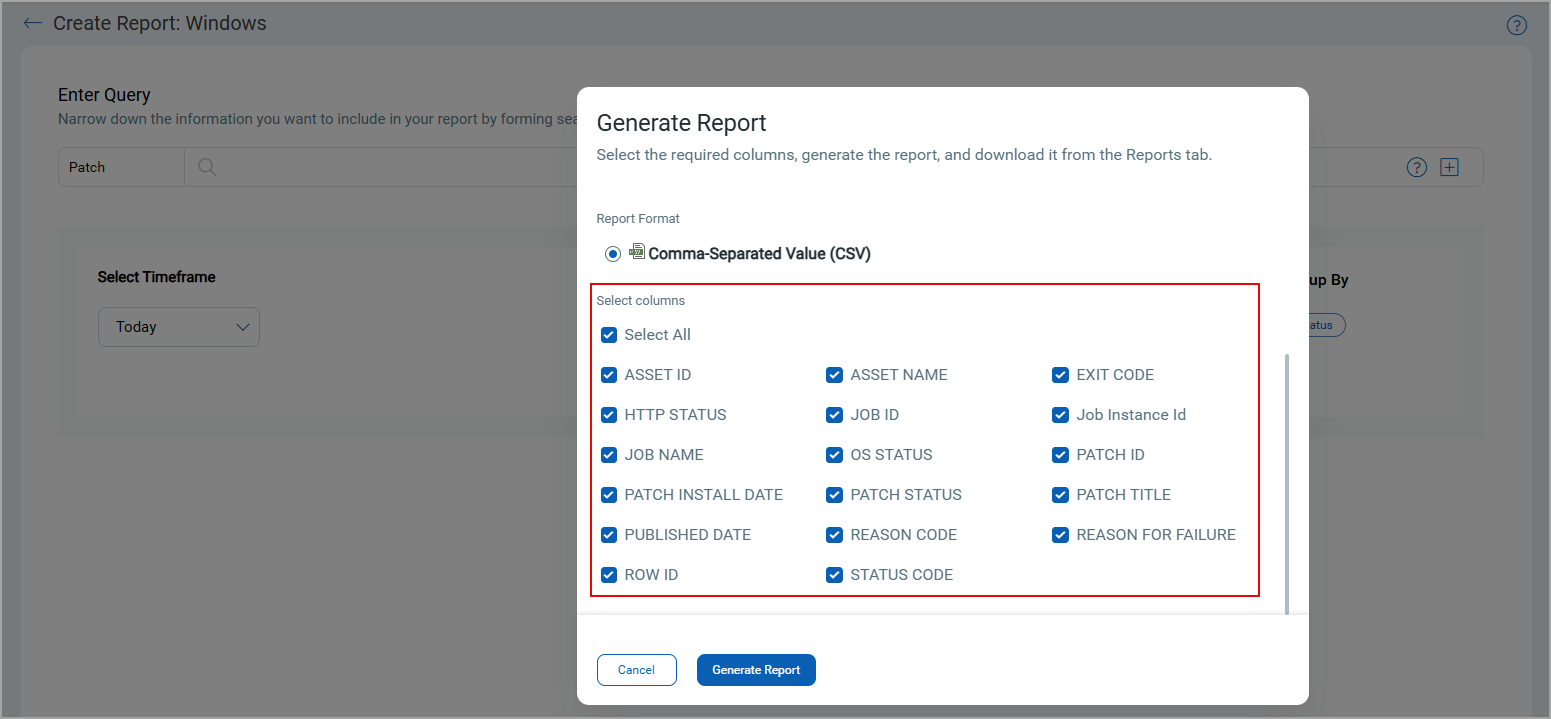The width and height of the screenshot is (1551, 719).
Task: Disable the EXIT CODE column checkbox
Action: tap(1061, 375)
